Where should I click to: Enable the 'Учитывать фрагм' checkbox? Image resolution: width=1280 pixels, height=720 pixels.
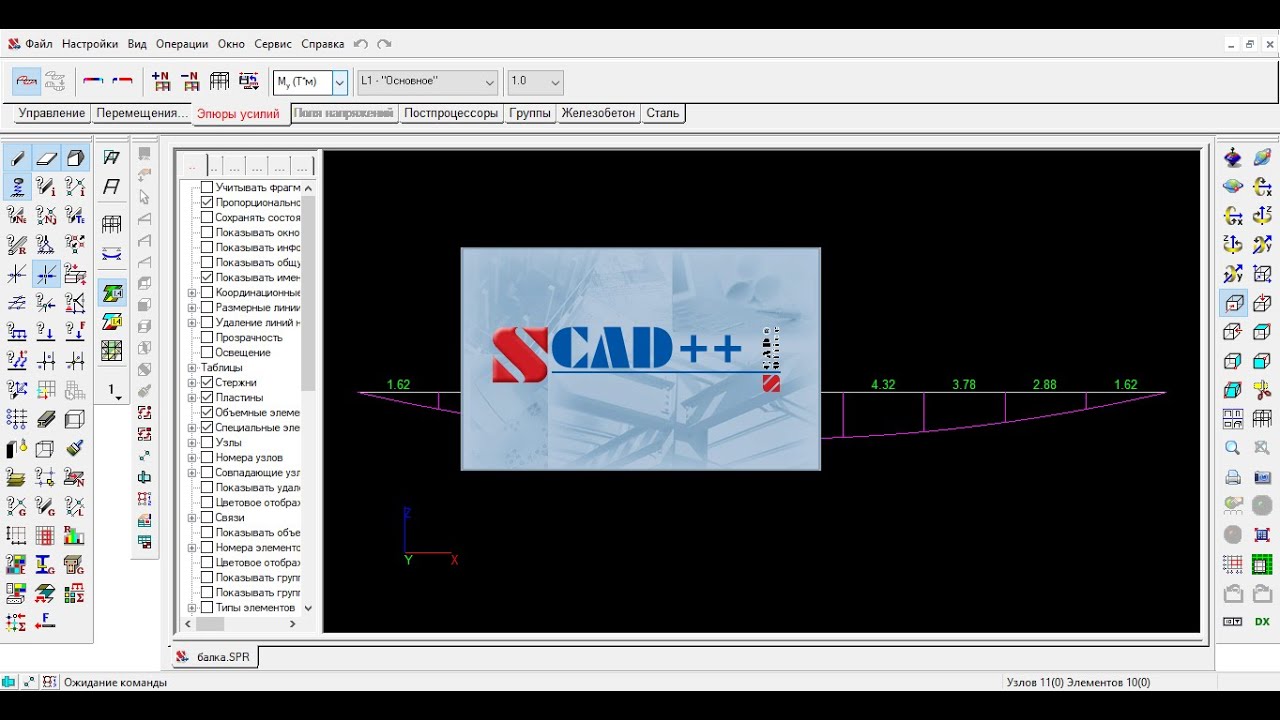click(x=207, y=187)
